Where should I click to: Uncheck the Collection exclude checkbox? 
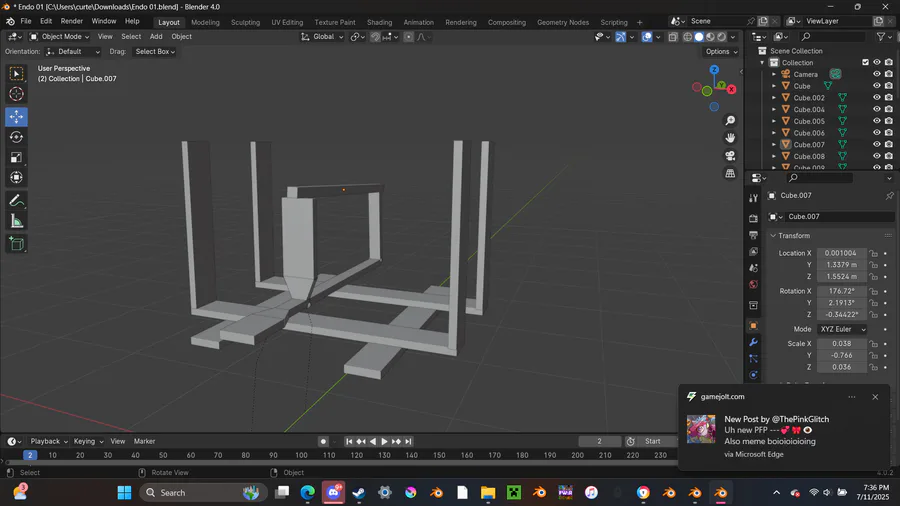[865, 63]
